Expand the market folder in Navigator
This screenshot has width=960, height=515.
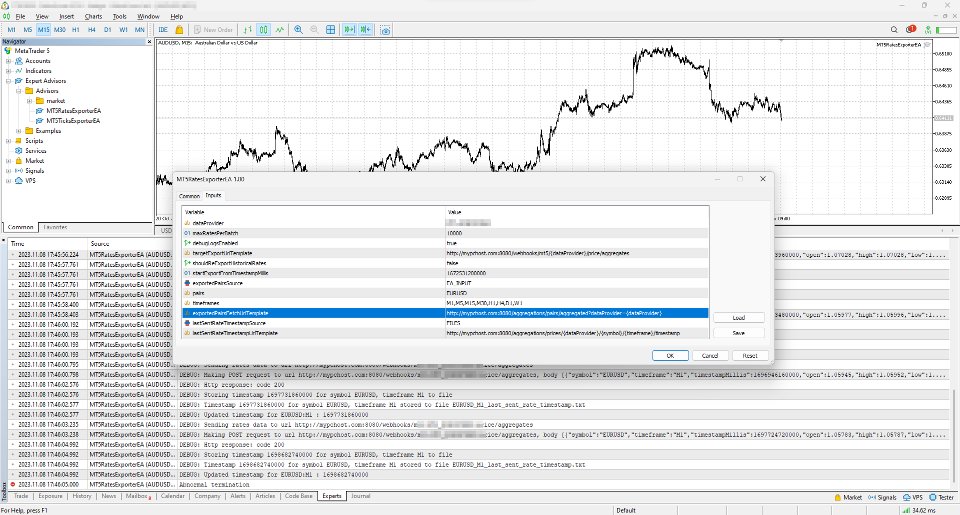29,101
